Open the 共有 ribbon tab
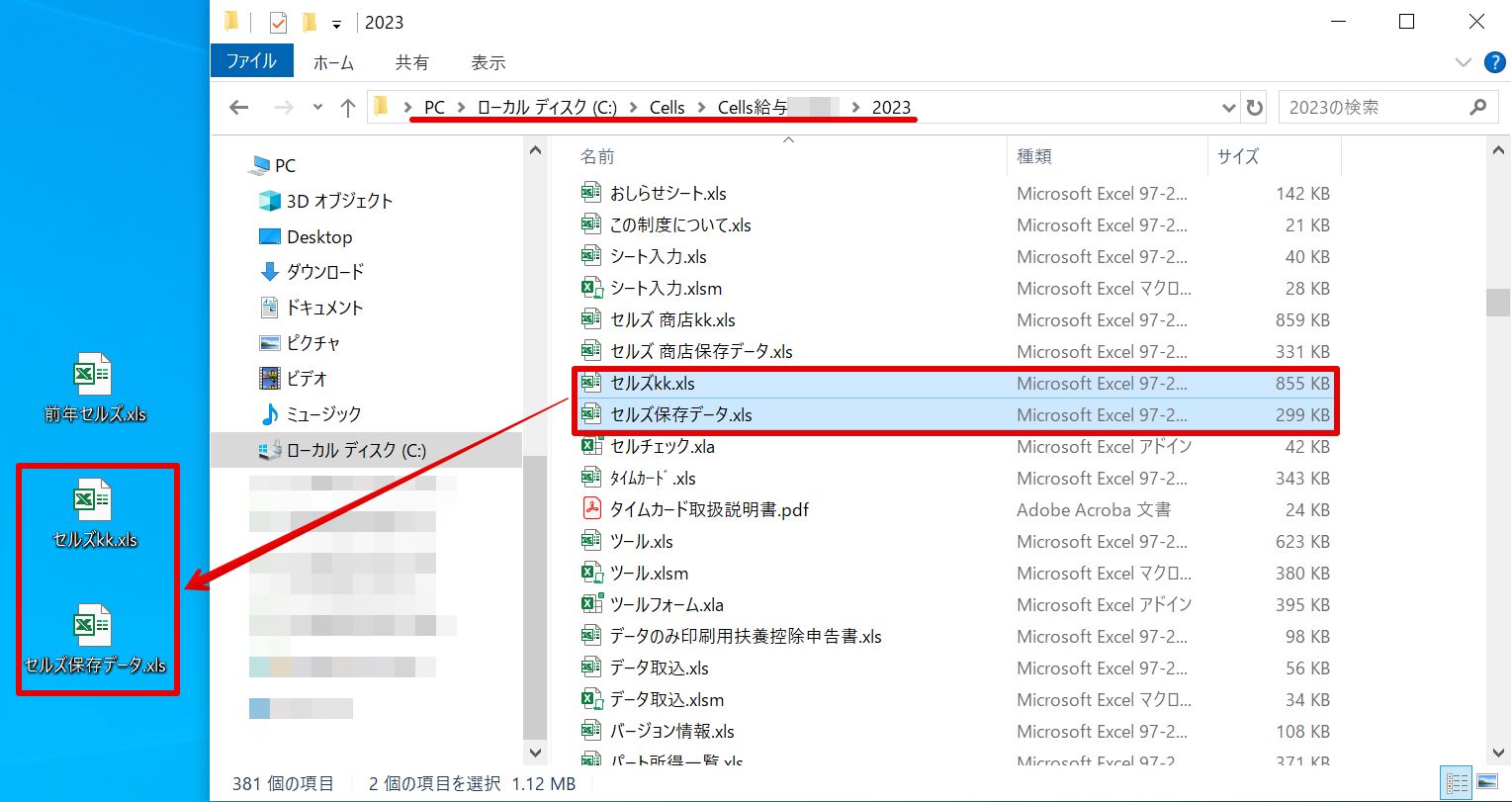 [x=411, y=62]
